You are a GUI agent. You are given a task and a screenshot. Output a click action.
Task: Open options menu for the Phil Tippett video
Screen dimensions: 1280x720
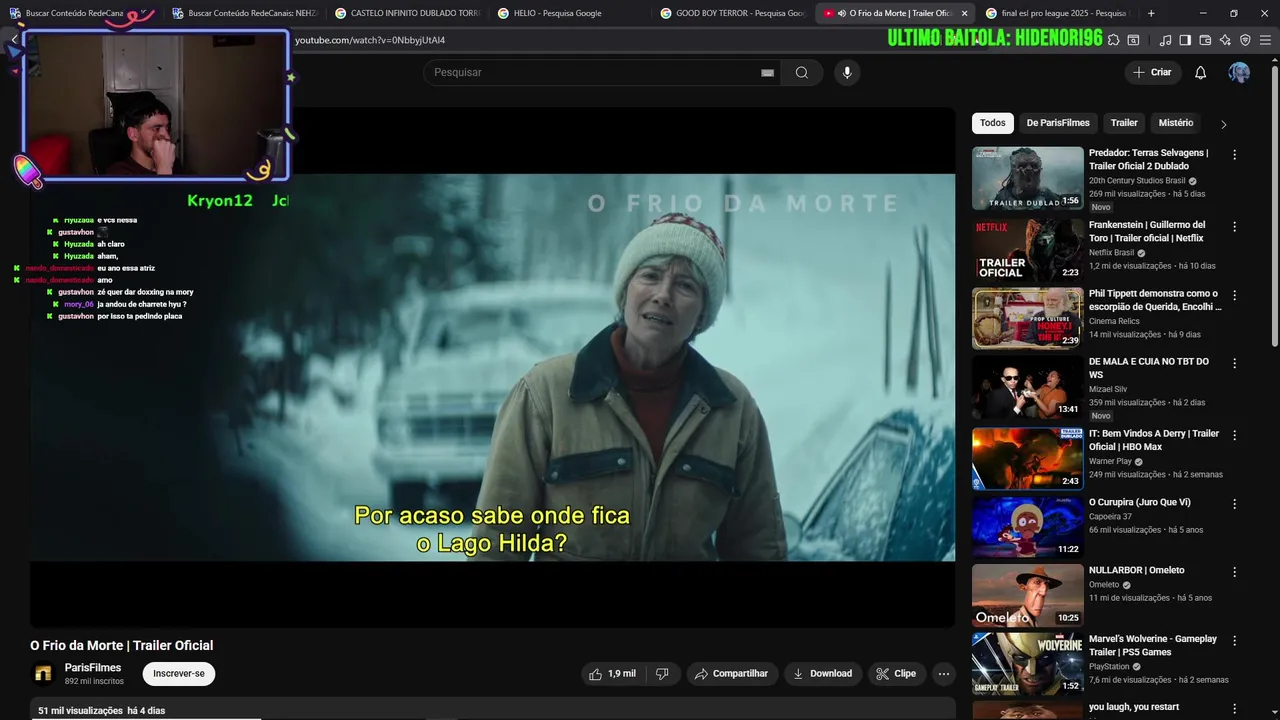(1234, 295)
